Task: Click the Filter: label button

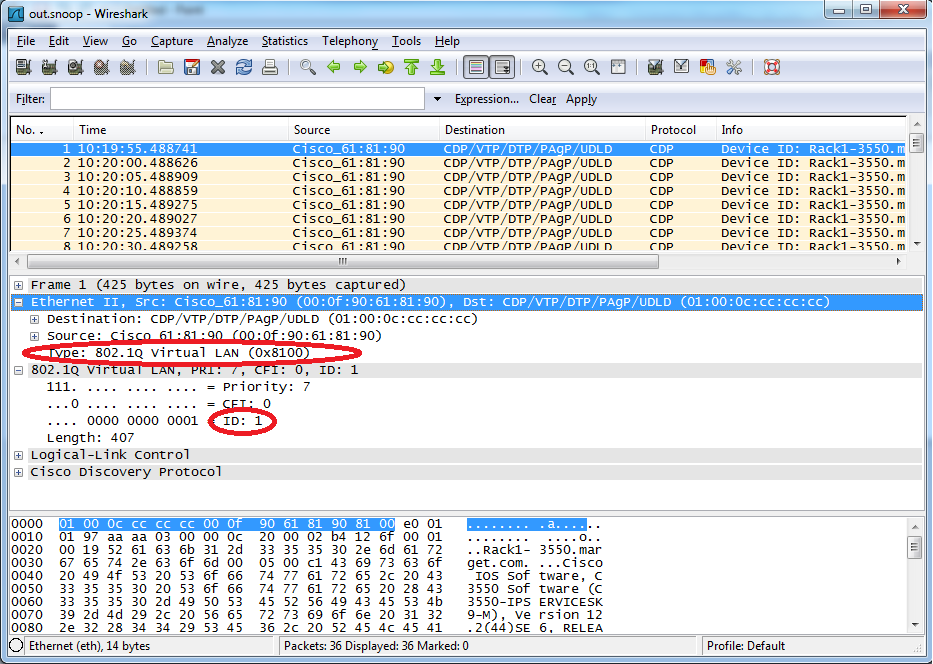Action: [30, 99]
